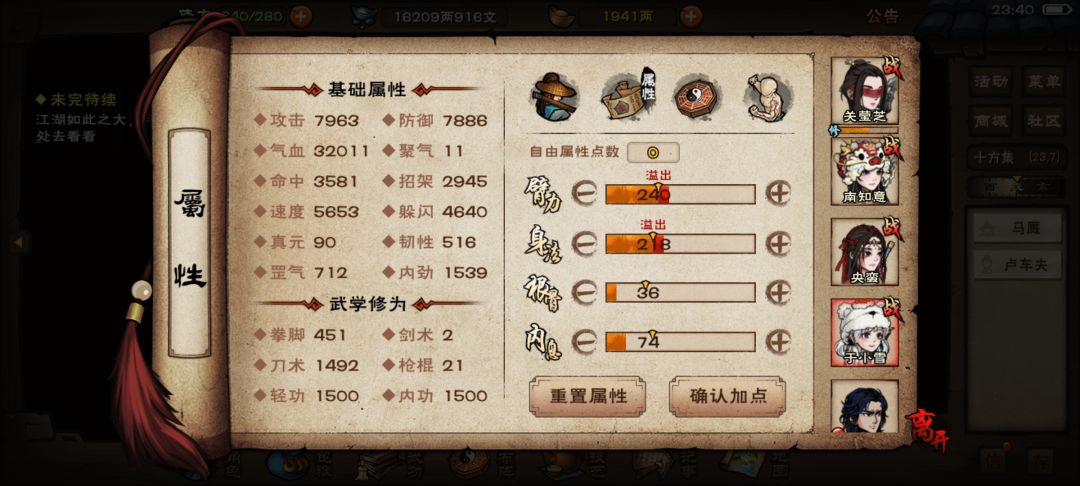Select character portrait 关莹芝
This screenshot has width=1080, height=486.
coord(864,90)
